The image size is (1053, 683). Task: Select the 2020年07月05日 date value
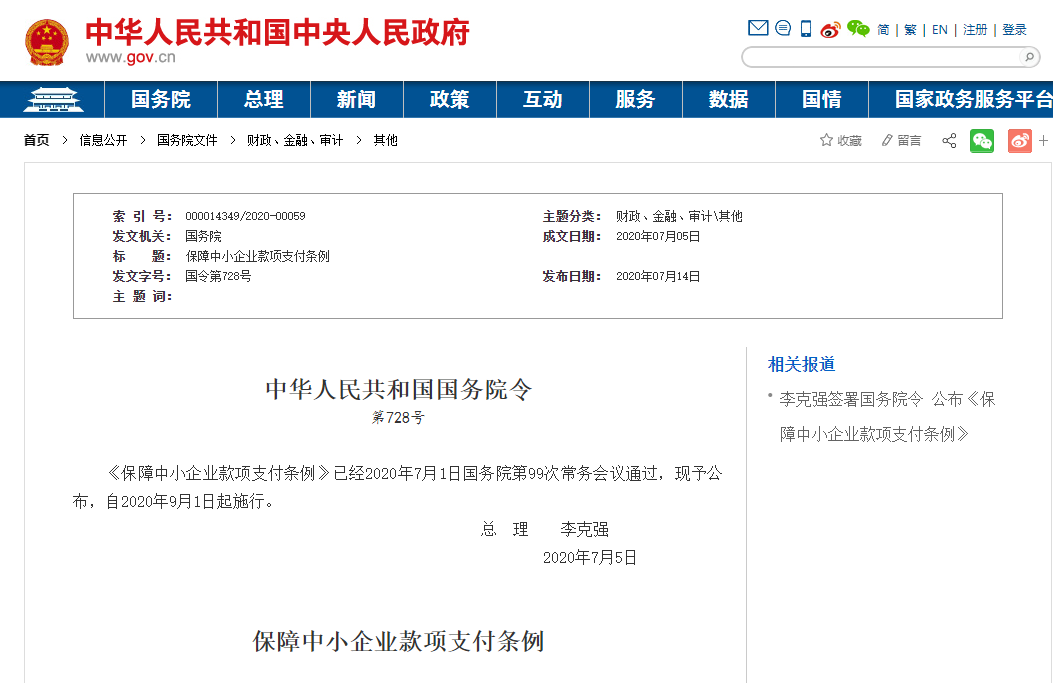(x=658, y=236)
